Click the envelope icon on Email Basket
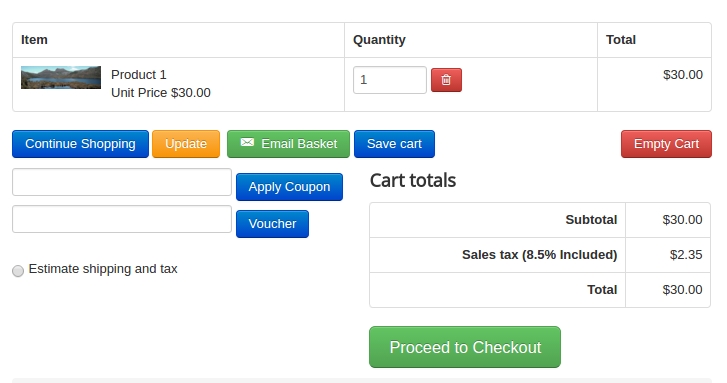The height and width of the screenshot is (383, 727). pos(247,142)
